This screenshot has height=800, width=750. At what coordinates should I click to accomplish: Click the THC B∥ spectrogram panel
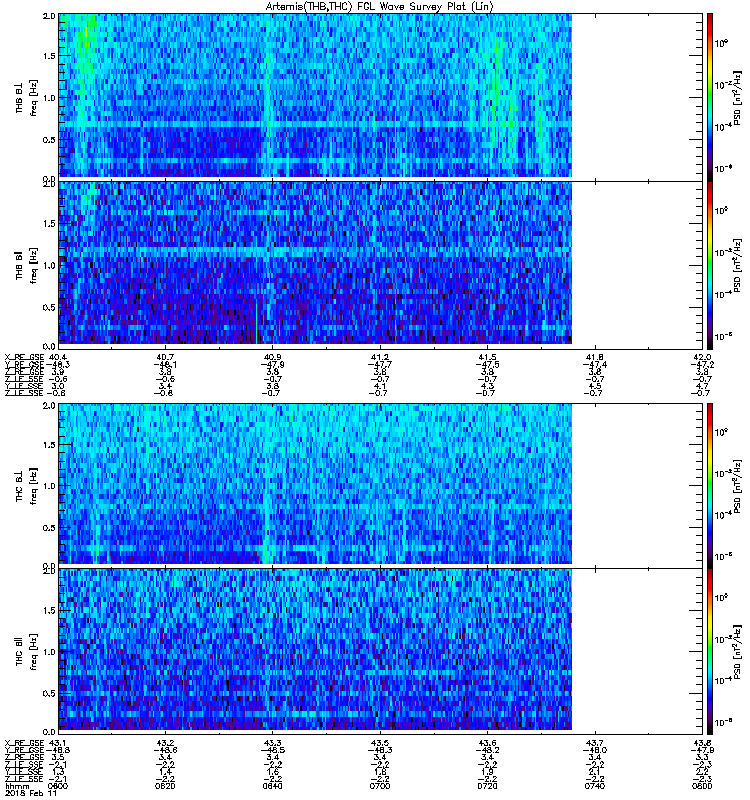click(380, 652)
